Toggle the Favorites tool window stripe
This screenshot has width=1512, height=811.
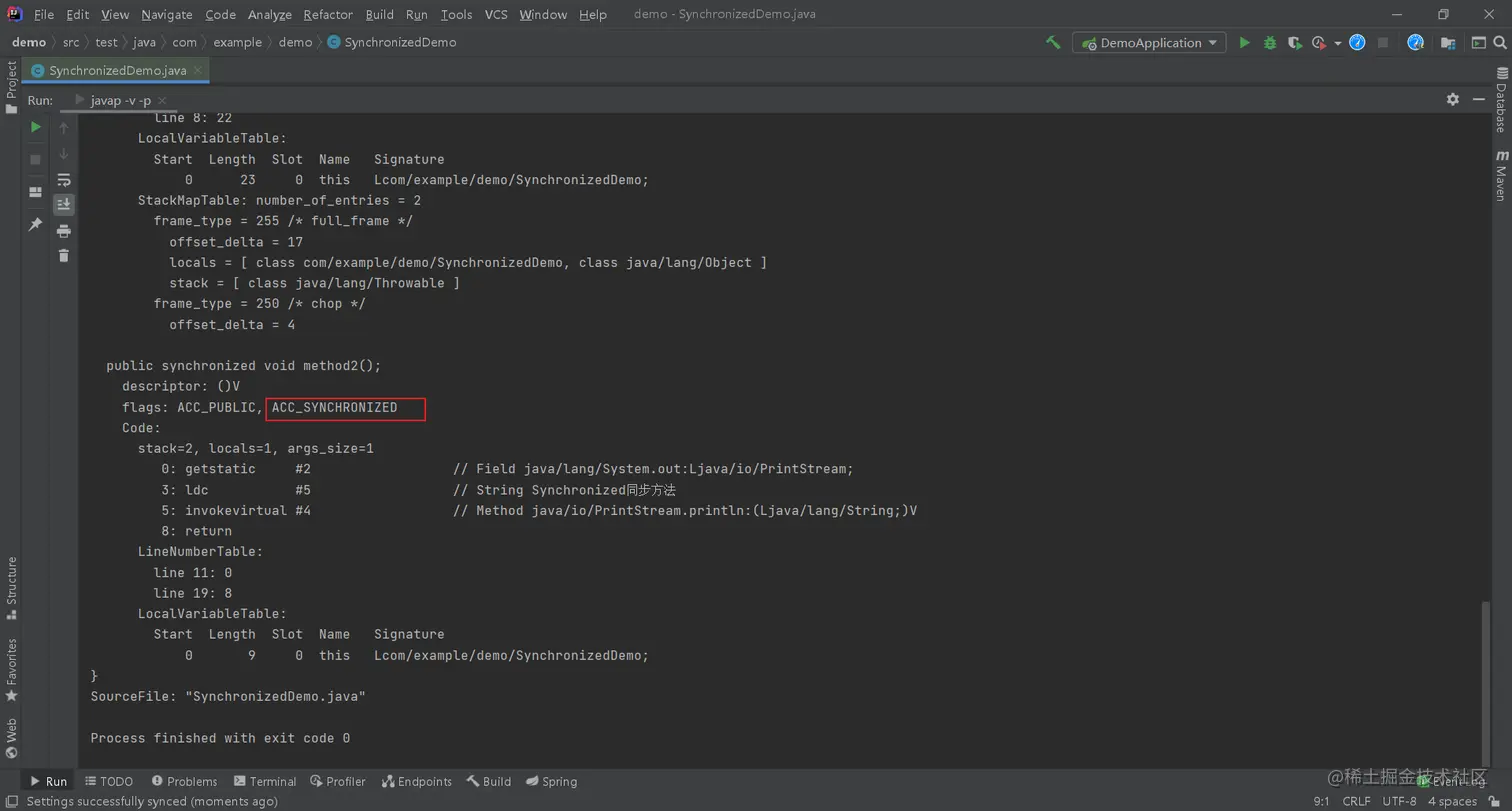(11, 670)
